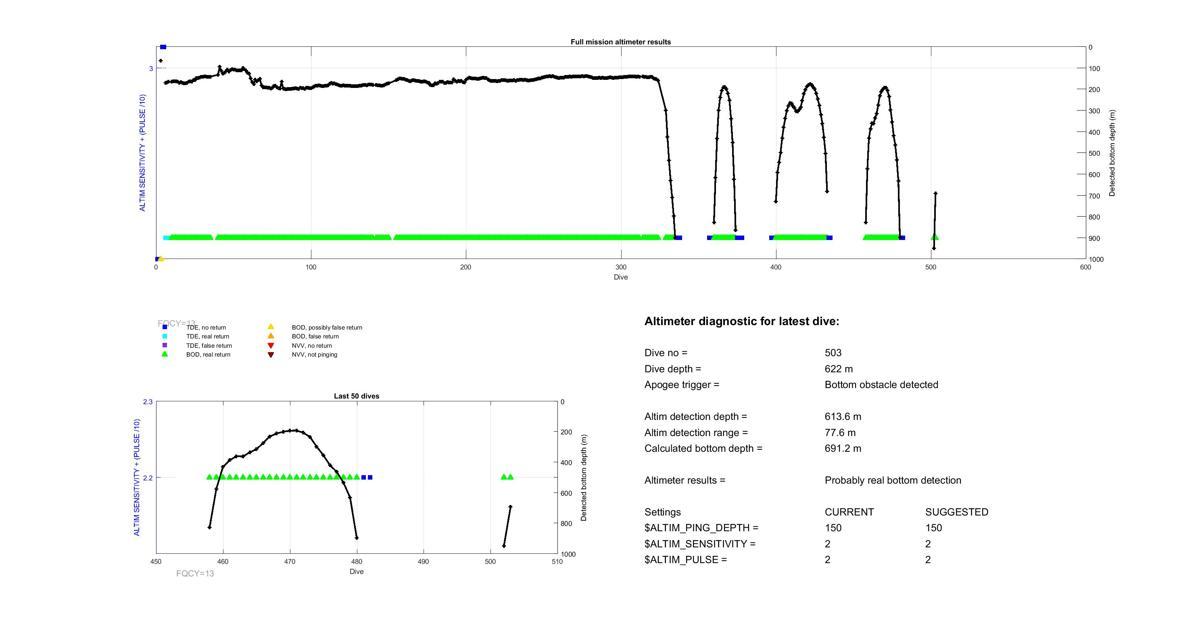Click the 'Dive' x-axis label of the last 50 dives plot
This screenshot has width=1200, height=622.
click(357, 572)
